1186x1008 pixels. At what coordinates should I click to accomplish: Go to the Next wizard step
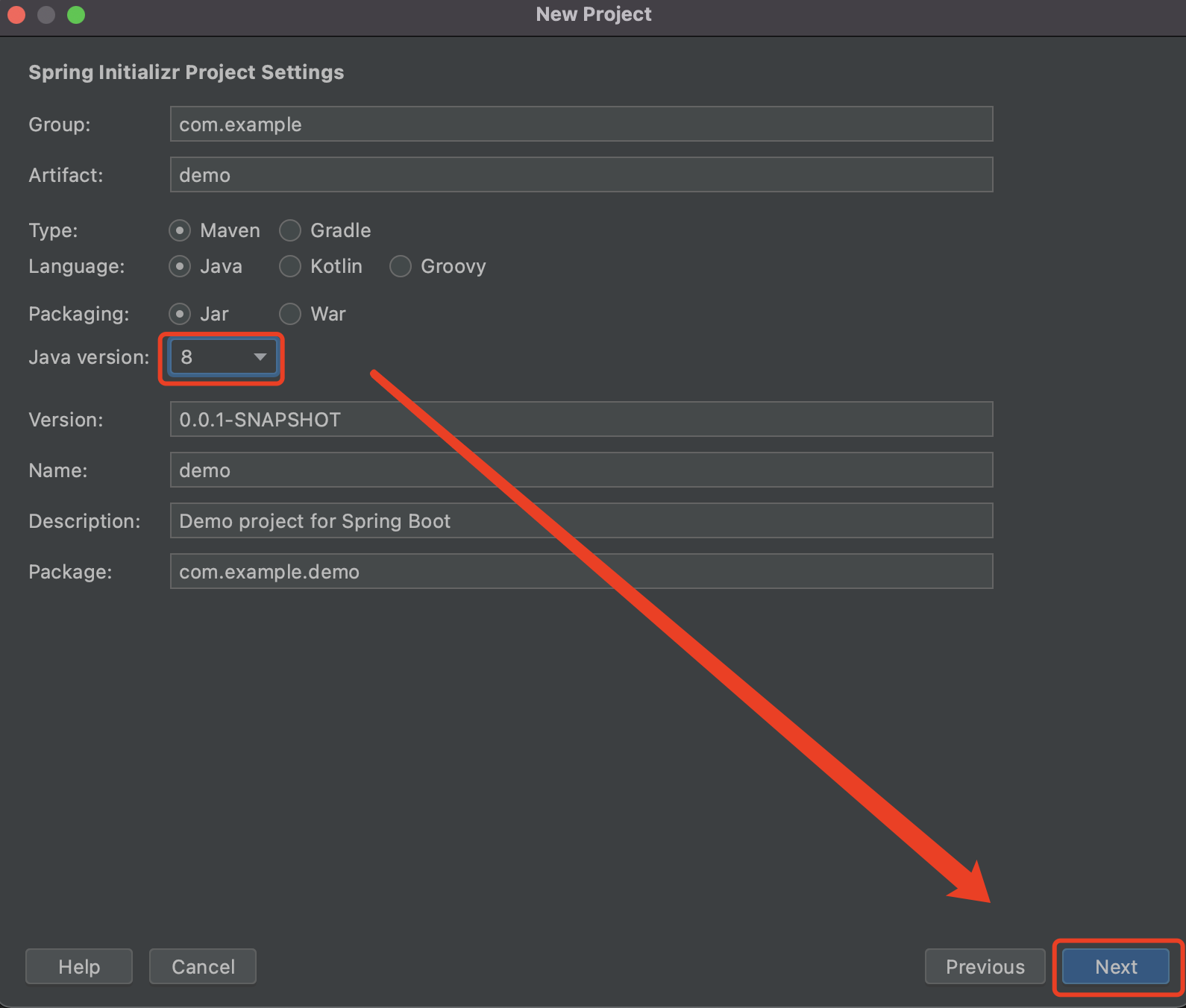pos(1116,966)
